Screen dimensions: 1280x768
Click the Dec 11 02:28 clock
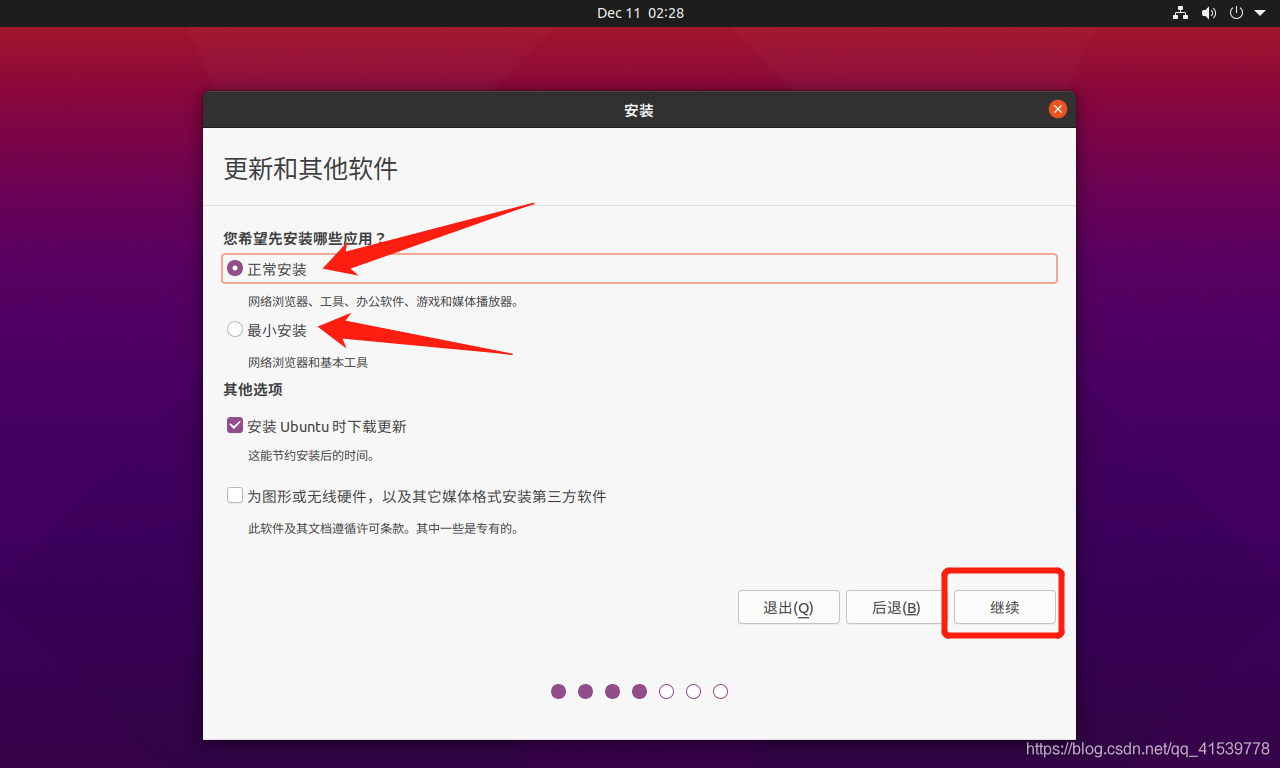(640, 13)
